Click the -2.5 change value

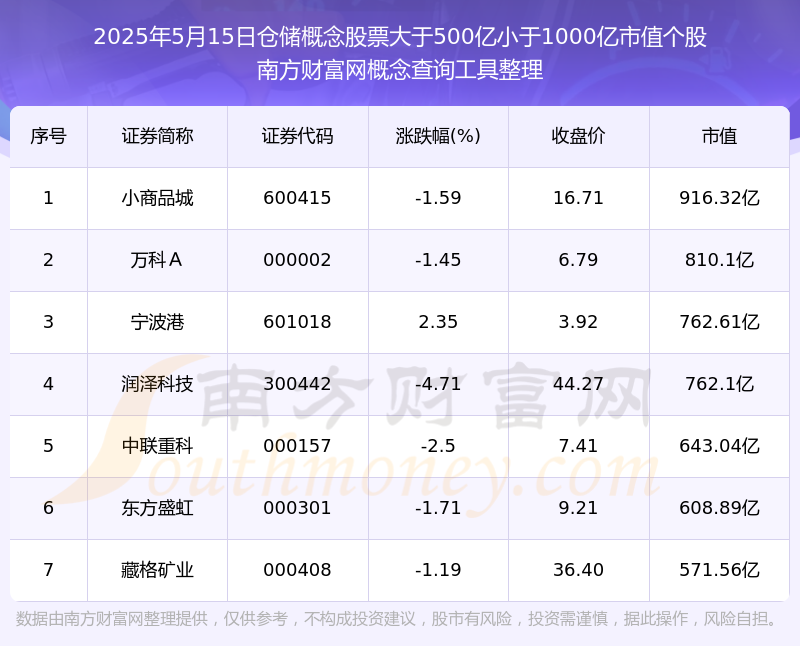coord(438,446)
